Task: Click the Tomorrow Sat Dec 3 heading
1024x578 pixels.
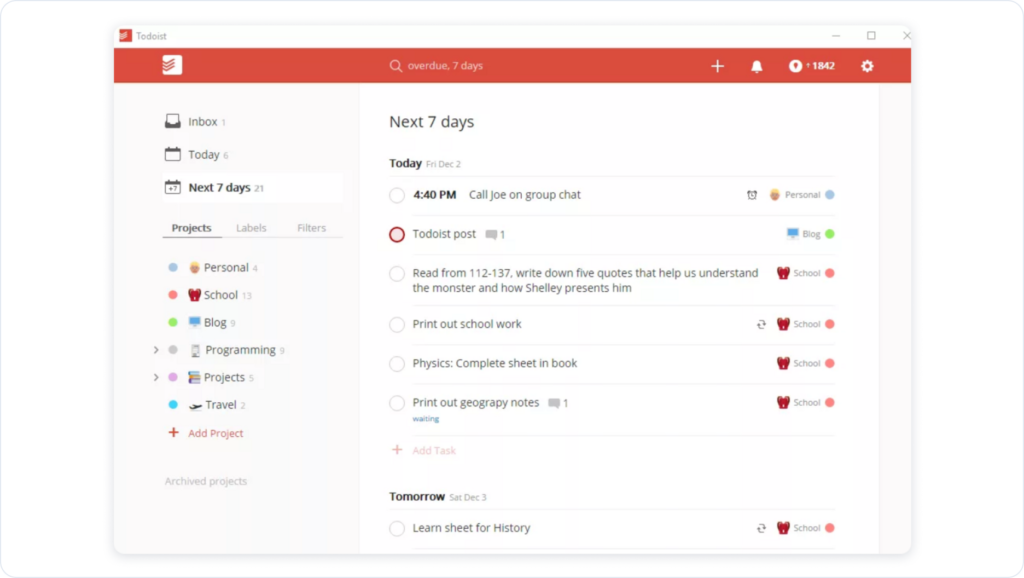Action: (438, 496)
